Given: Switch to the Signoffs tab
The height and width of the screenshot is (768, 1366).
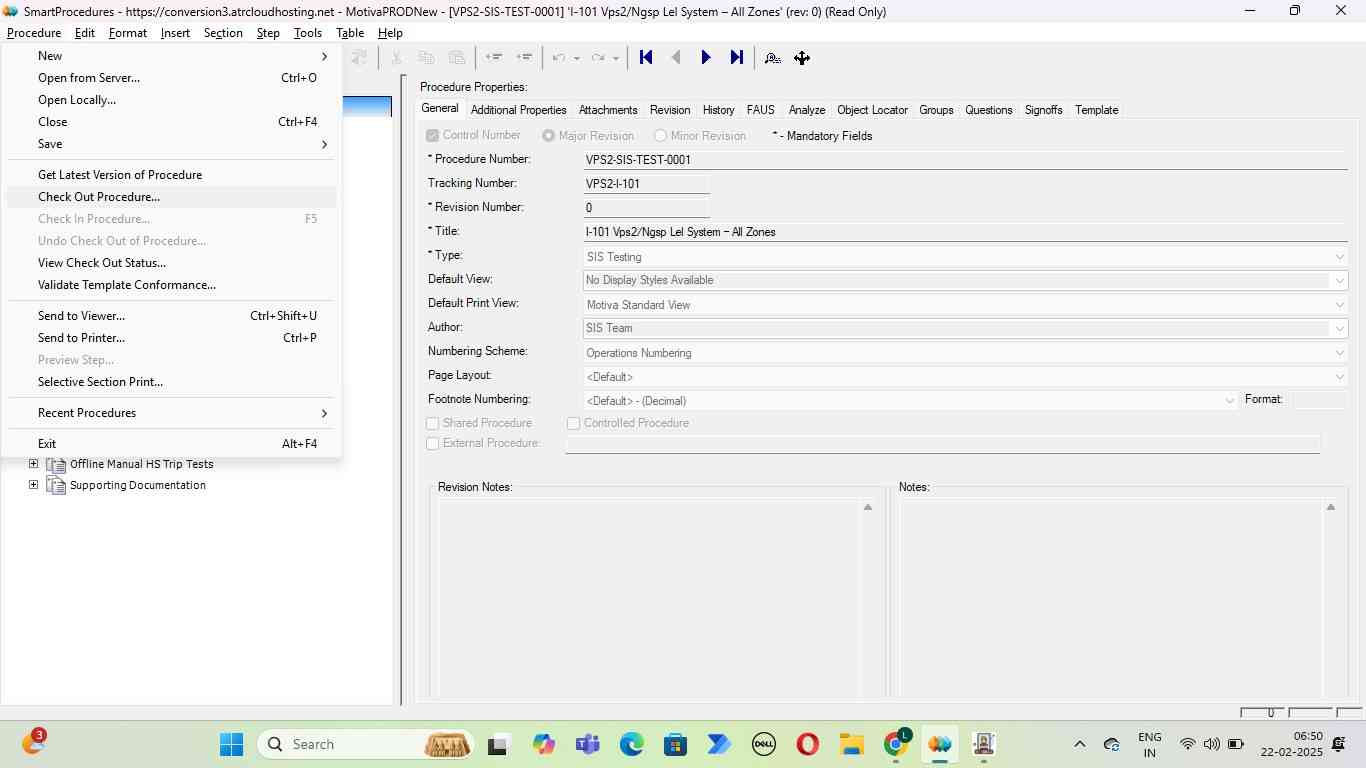Looking at the screenshot, I should point(1043,110).
